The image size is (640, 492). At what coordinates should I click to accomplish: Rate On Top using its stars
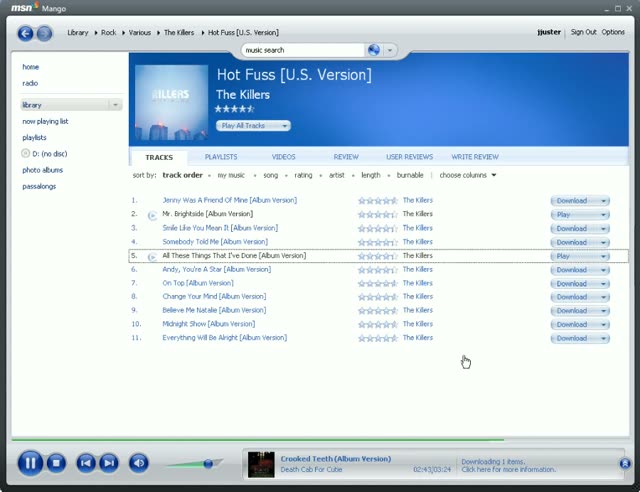point(378,283)
